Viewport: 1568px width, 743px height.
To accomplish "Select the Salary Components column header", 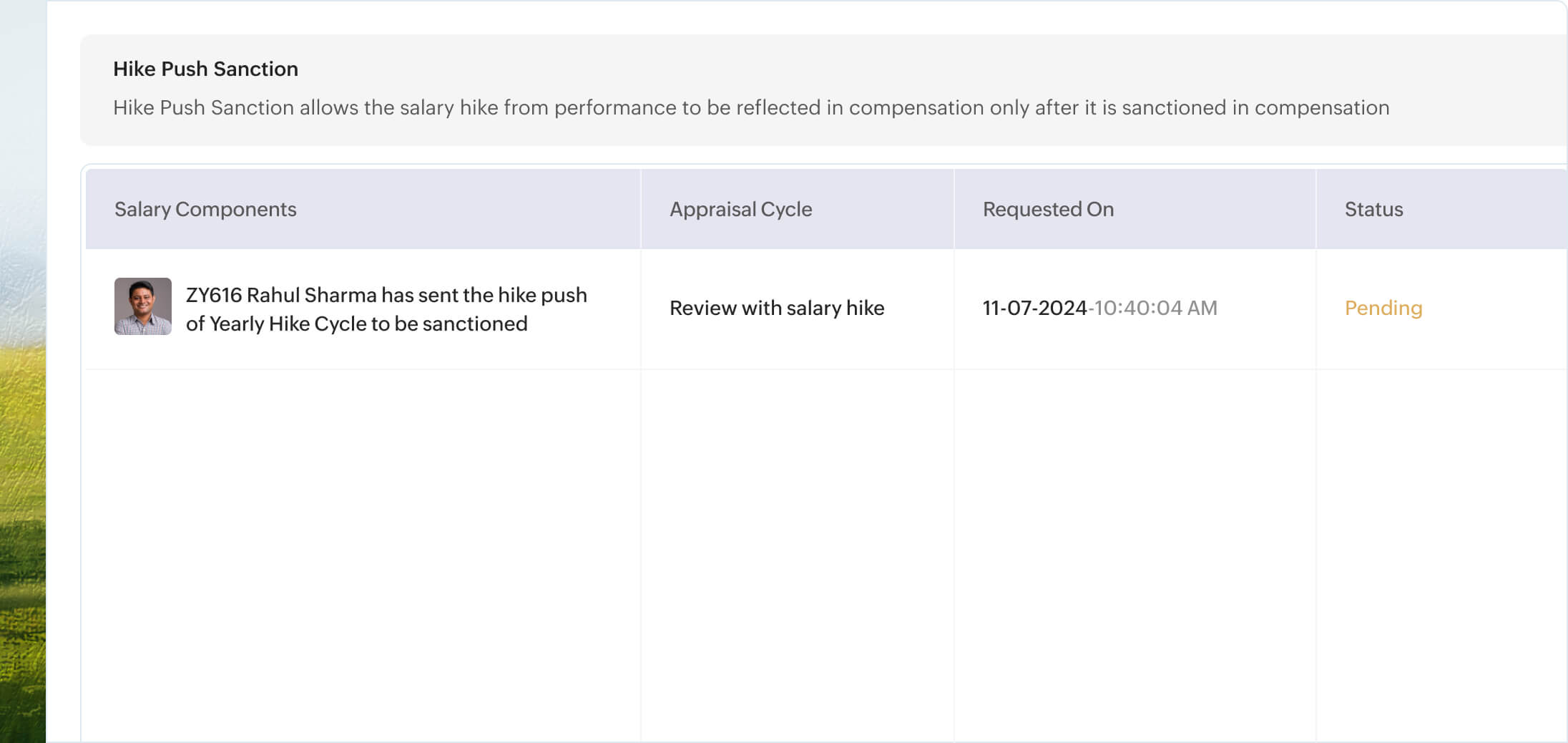I will (205, 209).
